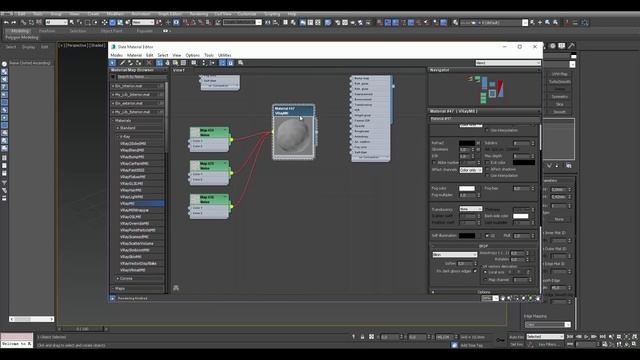Screen dimensions: 640x360
Task: Open Self-illumination color swatch
Action: point(467,236)
